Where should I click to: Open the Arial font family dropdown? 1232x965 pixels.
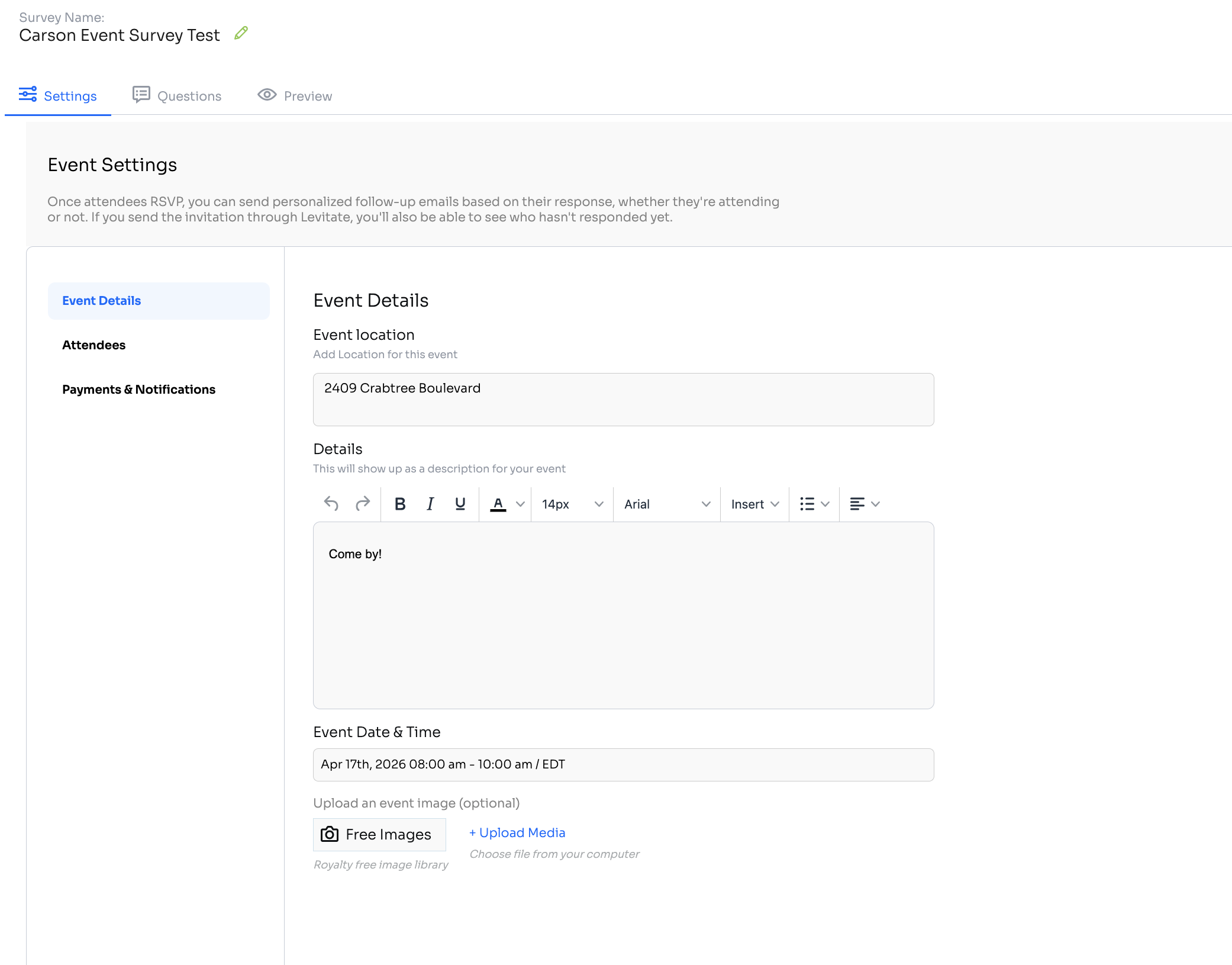pyautogui.click(x=666, y=504)
